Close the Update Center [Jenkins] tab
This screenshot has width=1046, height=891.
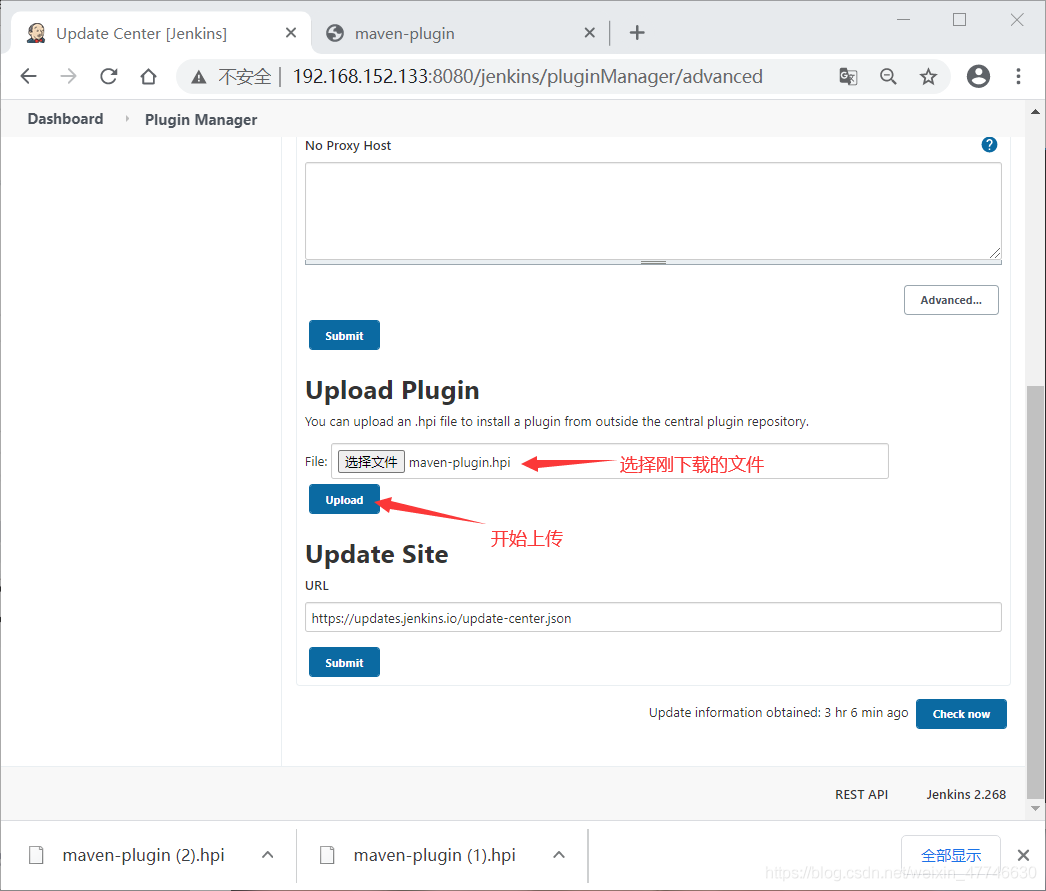[291, 33]
